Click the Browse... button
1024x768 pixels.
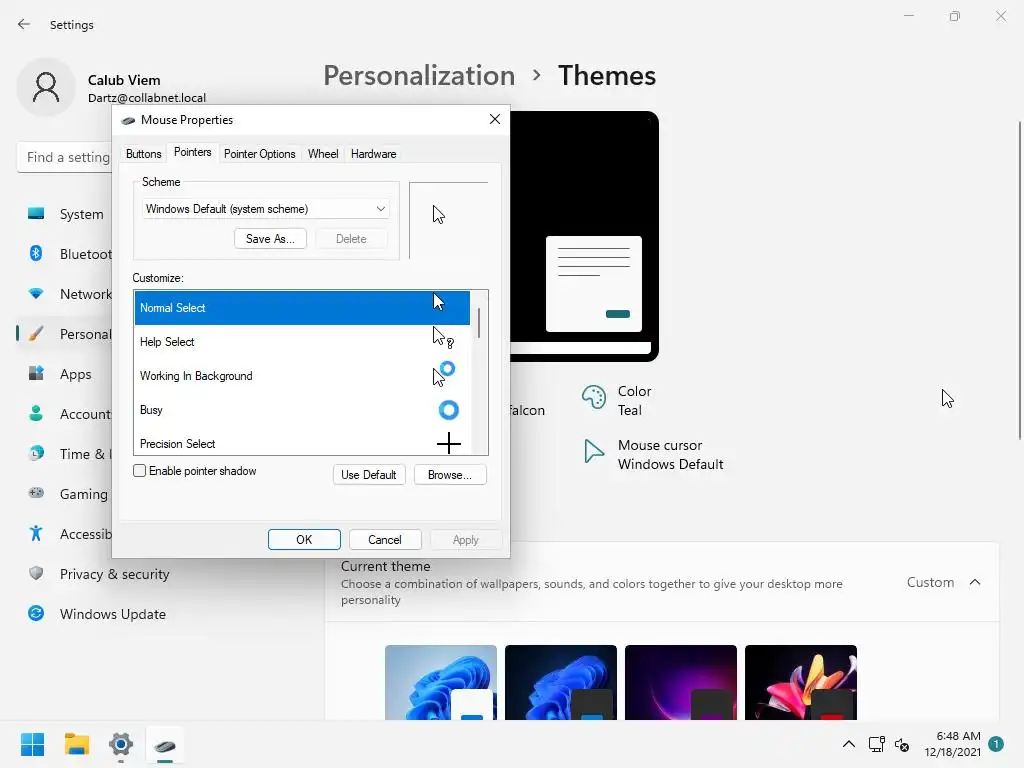click(450, 475)
